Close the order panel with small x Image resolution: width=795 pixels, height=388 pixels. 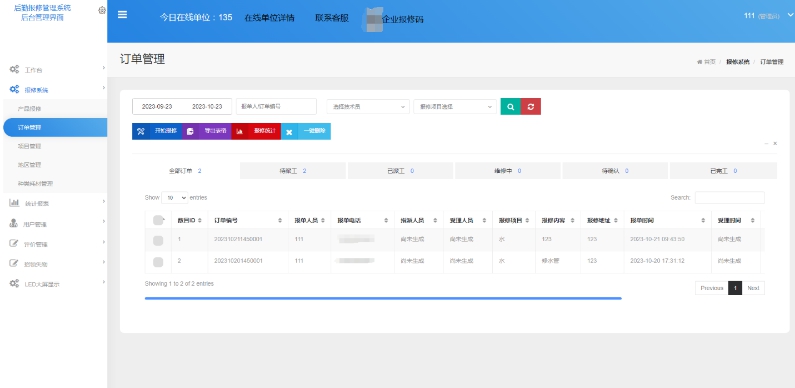[x=775, y=144]
